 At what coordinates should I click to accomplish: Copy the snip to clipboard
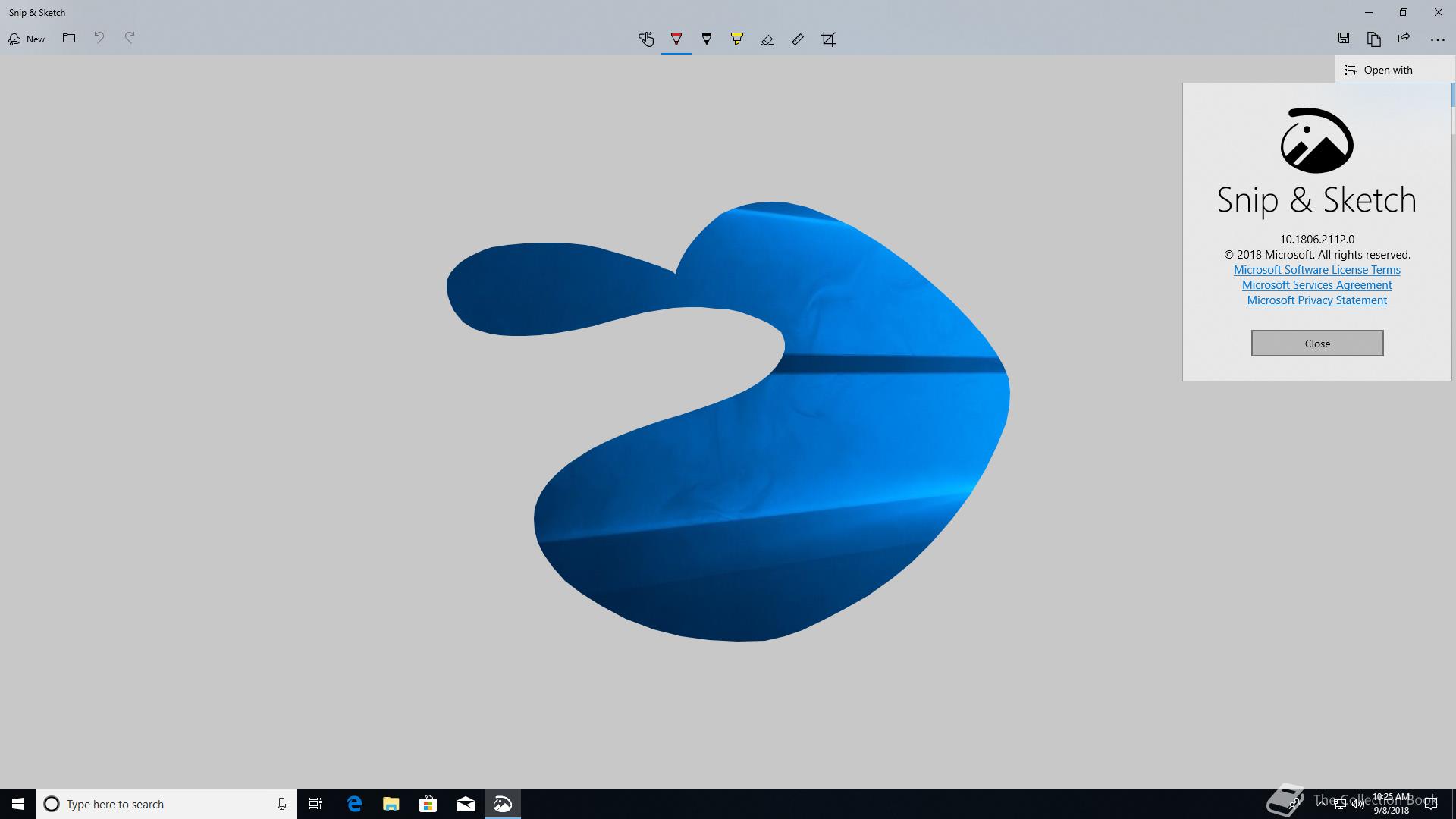(x=1374, y=39)
